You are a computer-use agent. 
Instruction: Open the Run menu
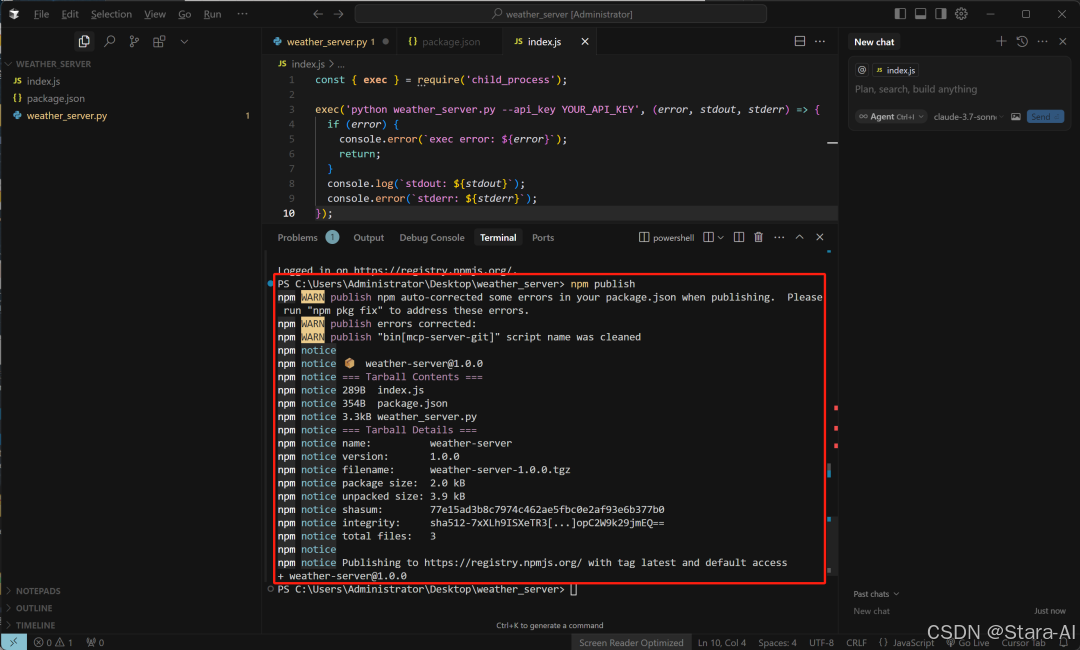212,14
